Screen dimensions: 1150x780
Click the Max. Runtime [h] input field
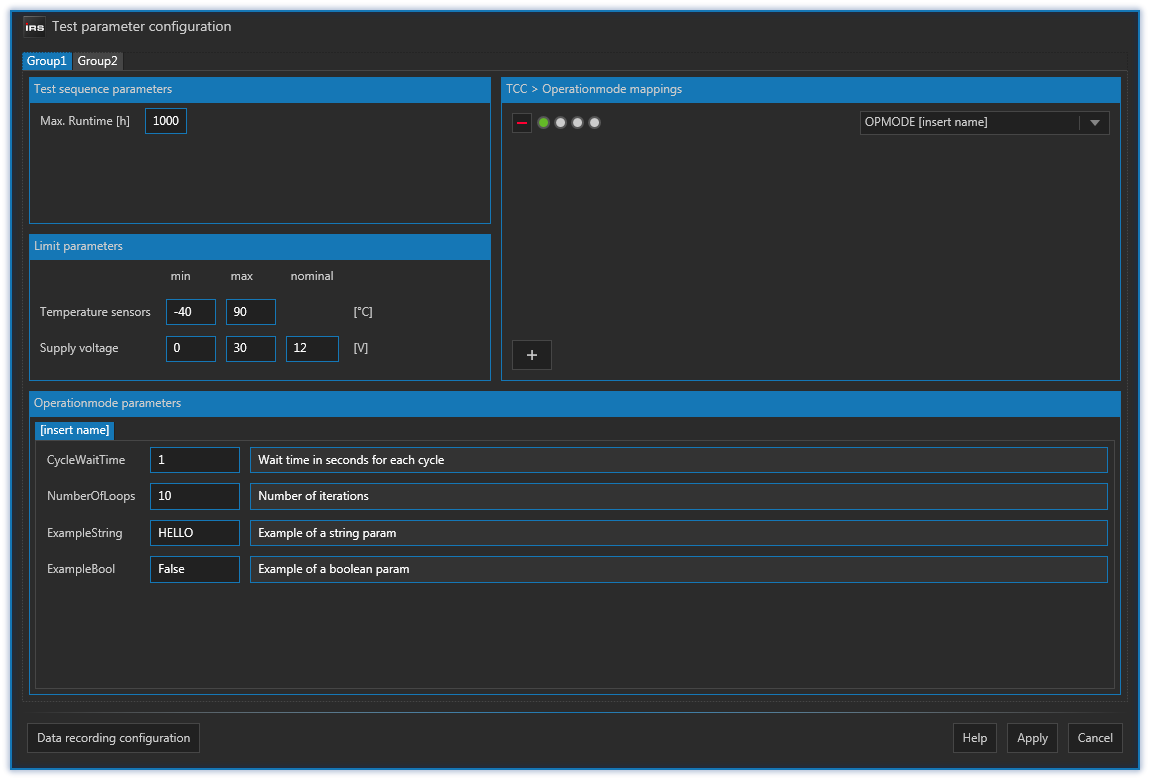[x=166, y=121]
